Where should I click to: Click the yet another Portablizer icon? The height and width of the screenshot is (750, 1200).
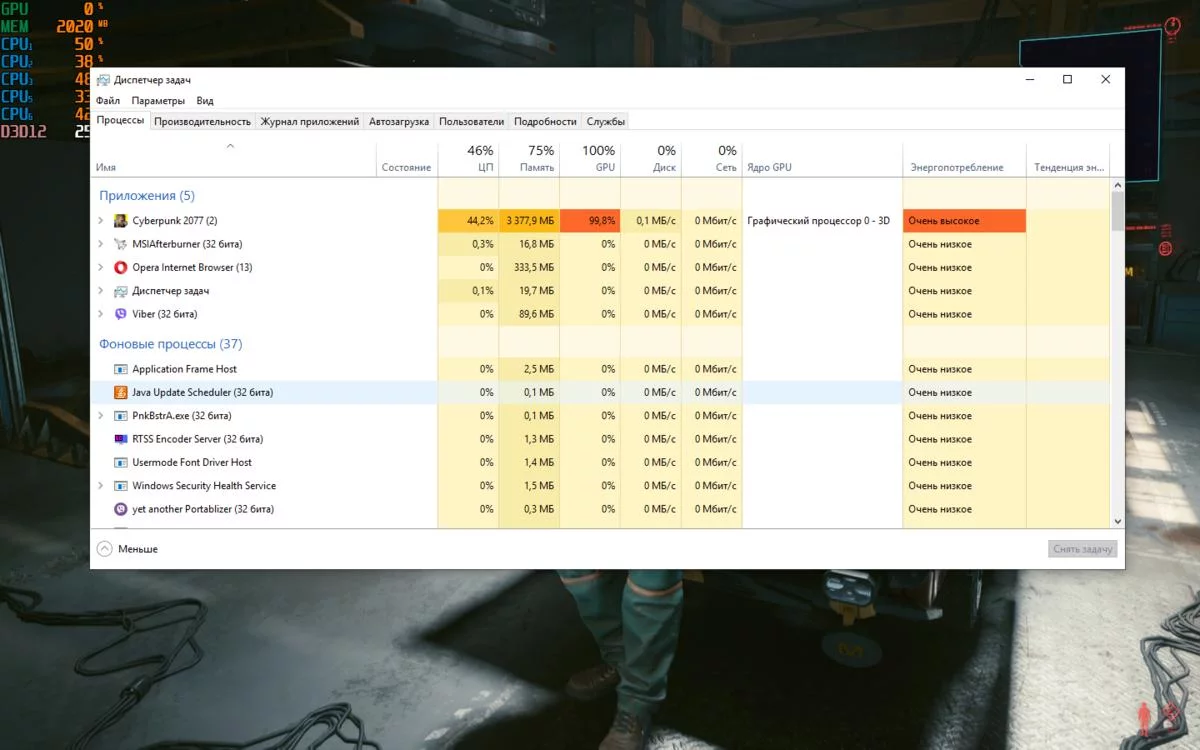(x=121, y=509)
